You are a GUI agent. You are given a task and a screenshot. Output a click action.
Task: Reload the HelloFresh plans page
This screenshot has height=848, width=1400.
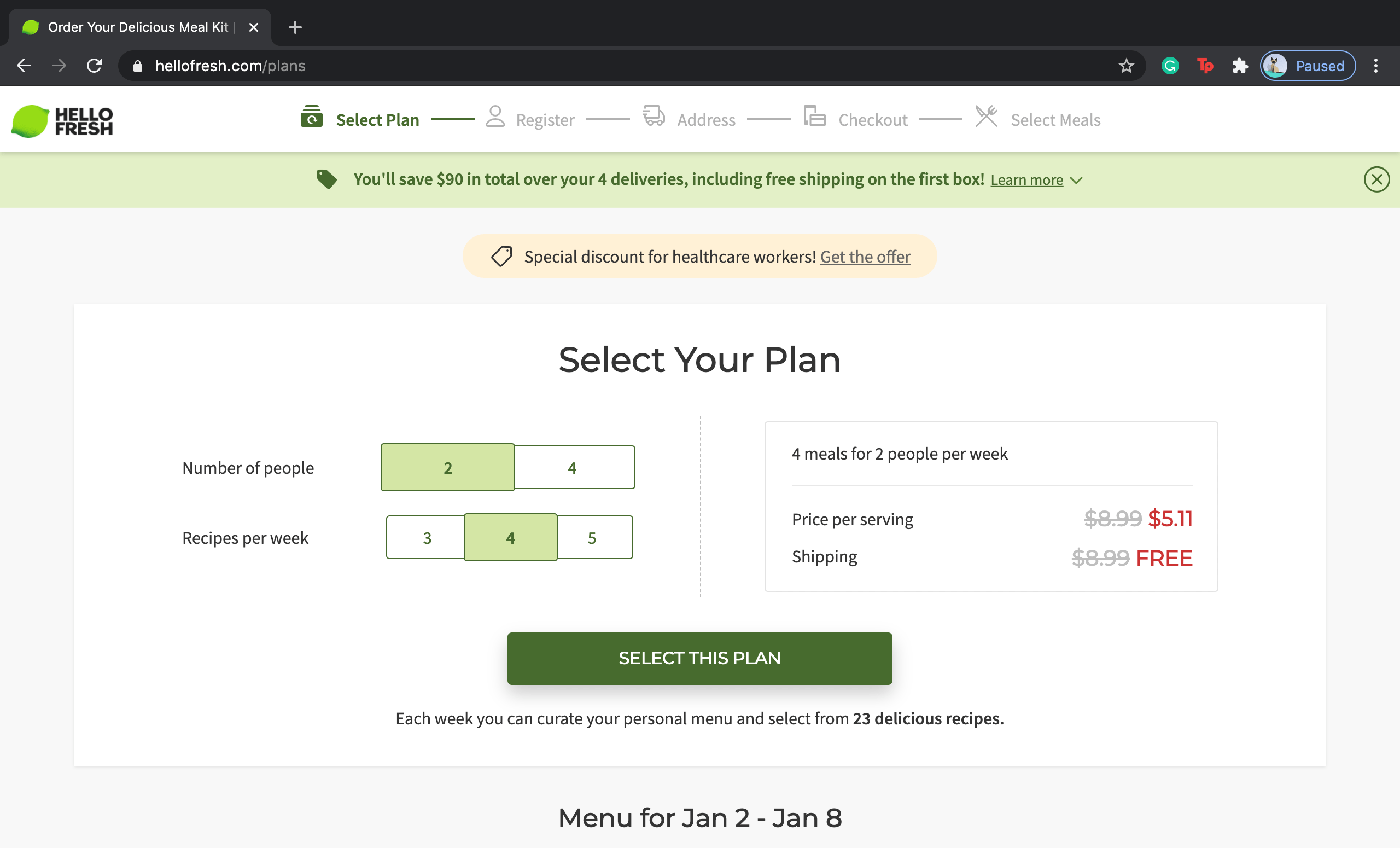click(94, 66)
